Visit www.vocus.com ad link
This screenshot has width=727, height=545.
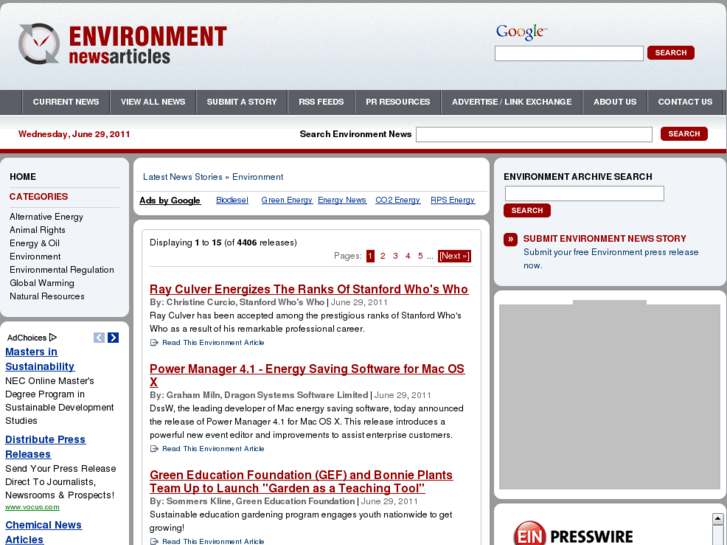pyautogui.click(x=32, y=507)
